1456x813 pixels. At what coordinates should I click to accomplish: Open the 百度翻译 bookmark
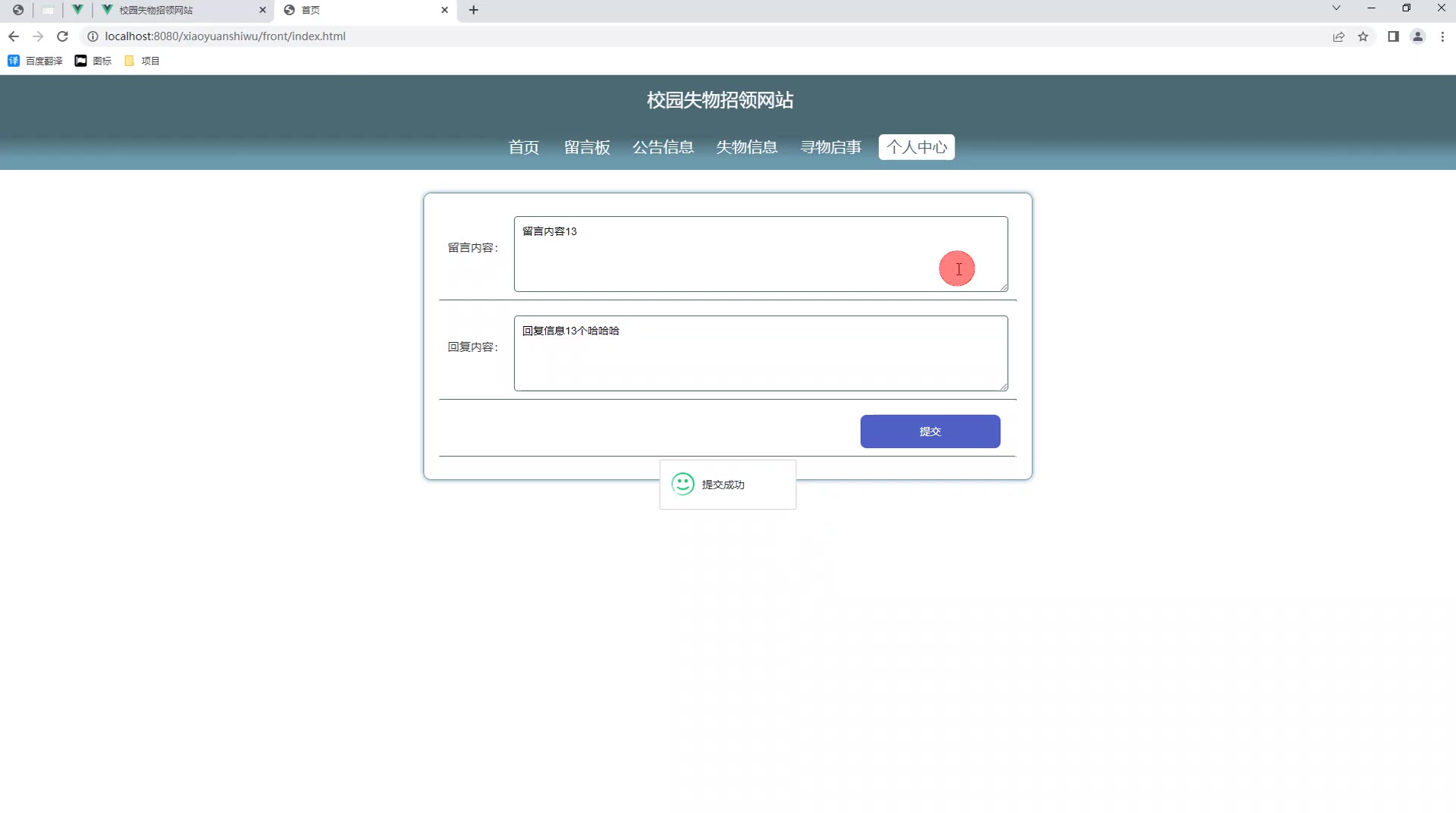pos(35,61)
